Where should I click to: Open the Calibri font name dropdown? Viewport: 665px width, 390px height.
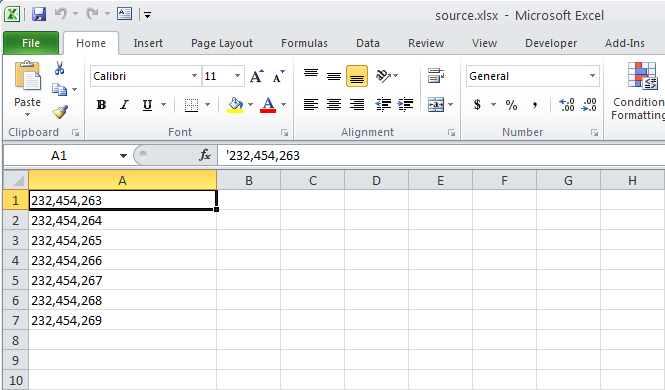pyautogui.click(x=194, y=76)
